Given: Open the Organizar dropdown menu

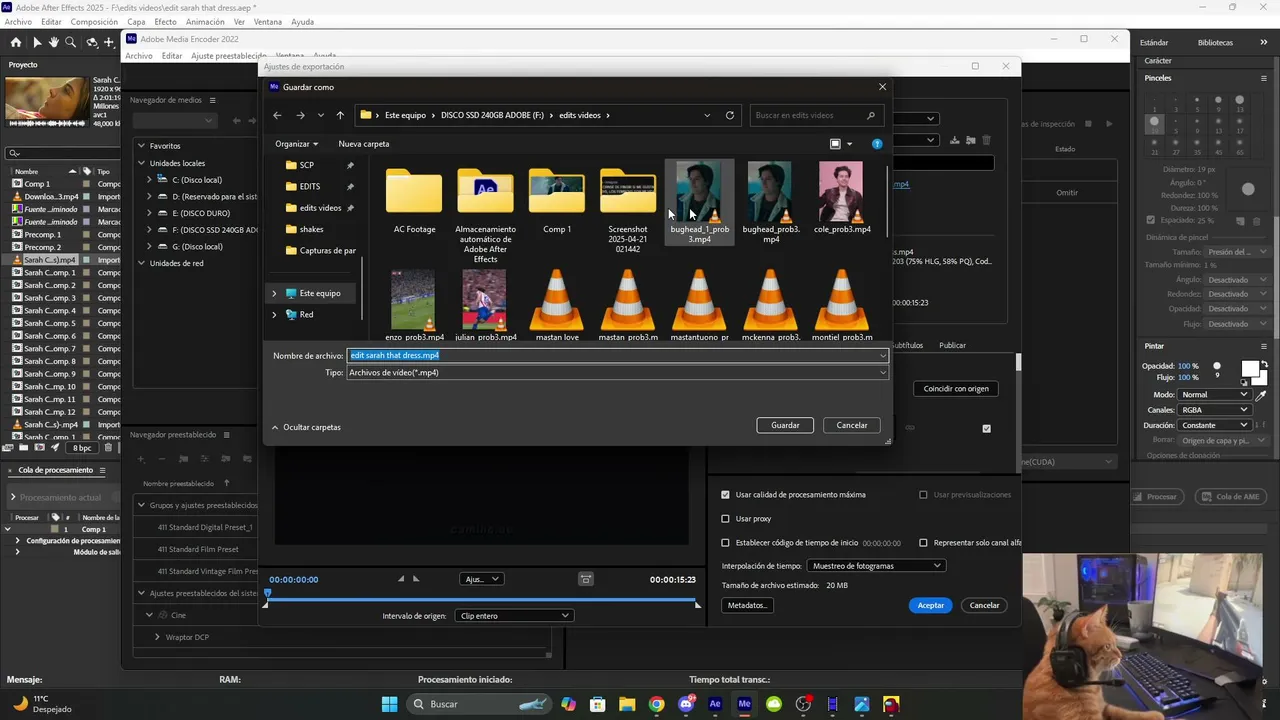Looking at the screenshot, I should [x=297, y=144].
